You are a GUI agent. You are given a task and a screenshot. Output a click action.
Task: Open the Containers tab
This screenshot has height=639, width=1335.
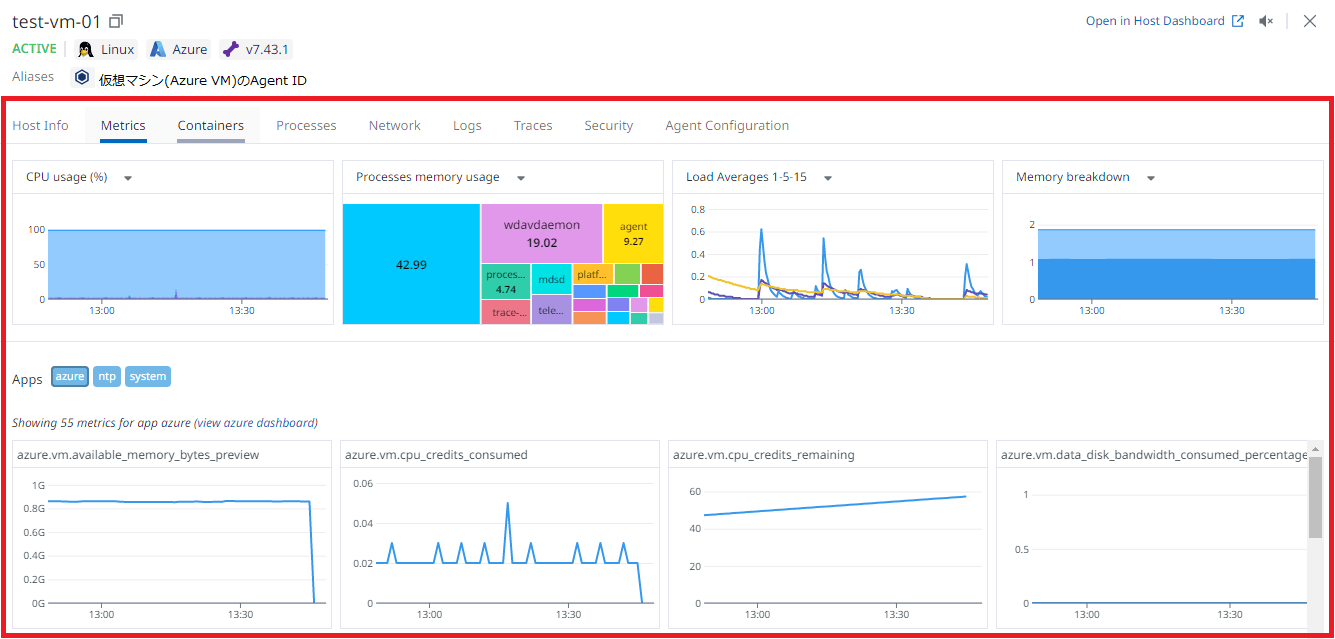(211, 125)
